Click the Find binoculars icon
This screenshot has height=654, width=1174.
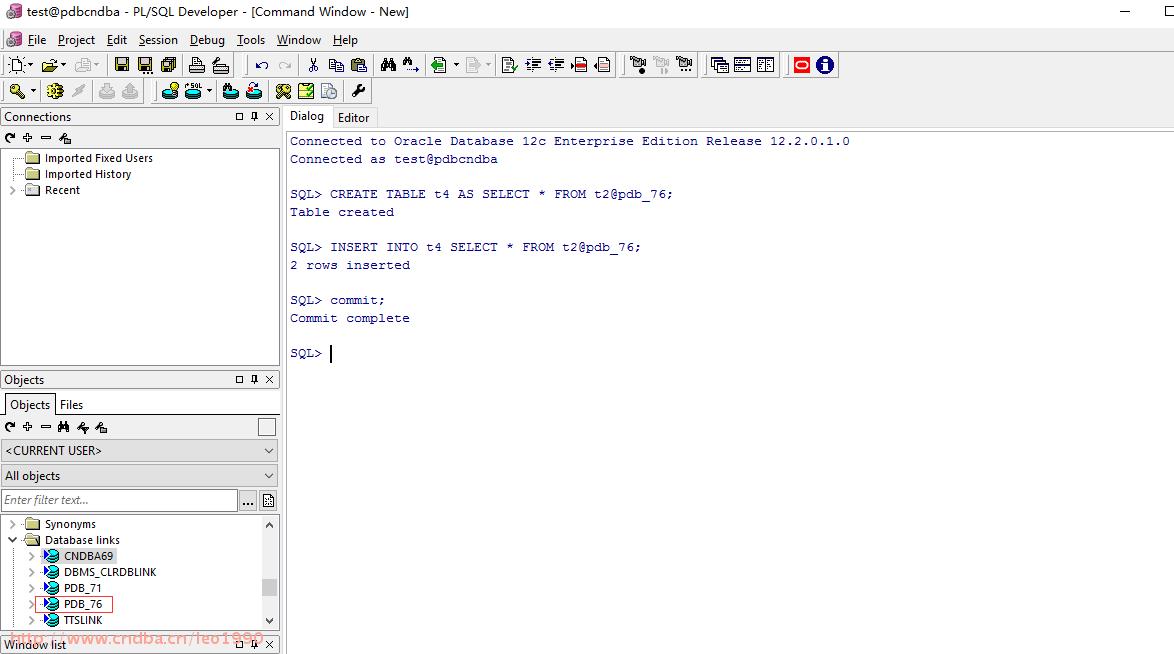pos(388,65)
